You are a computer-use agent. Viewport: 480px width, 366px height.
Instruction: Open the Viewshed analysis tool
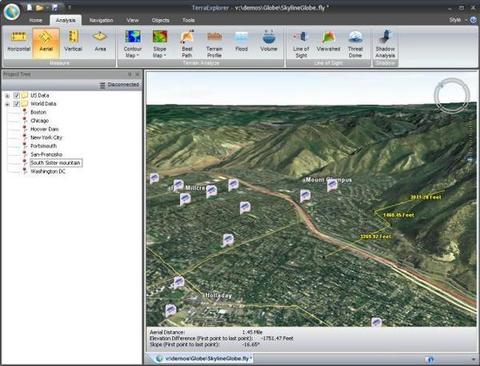coord(328,42)
